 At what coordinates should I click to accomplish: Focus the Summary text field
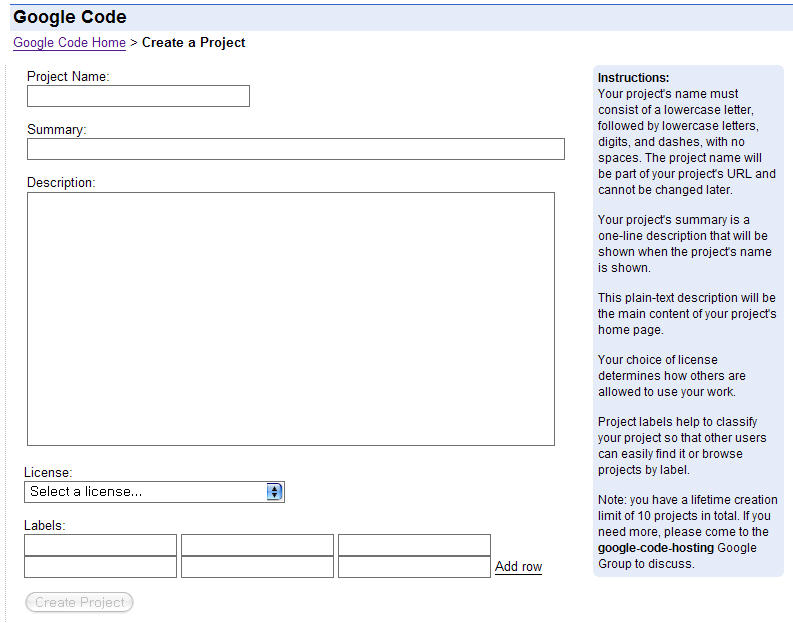coord(296,149)
